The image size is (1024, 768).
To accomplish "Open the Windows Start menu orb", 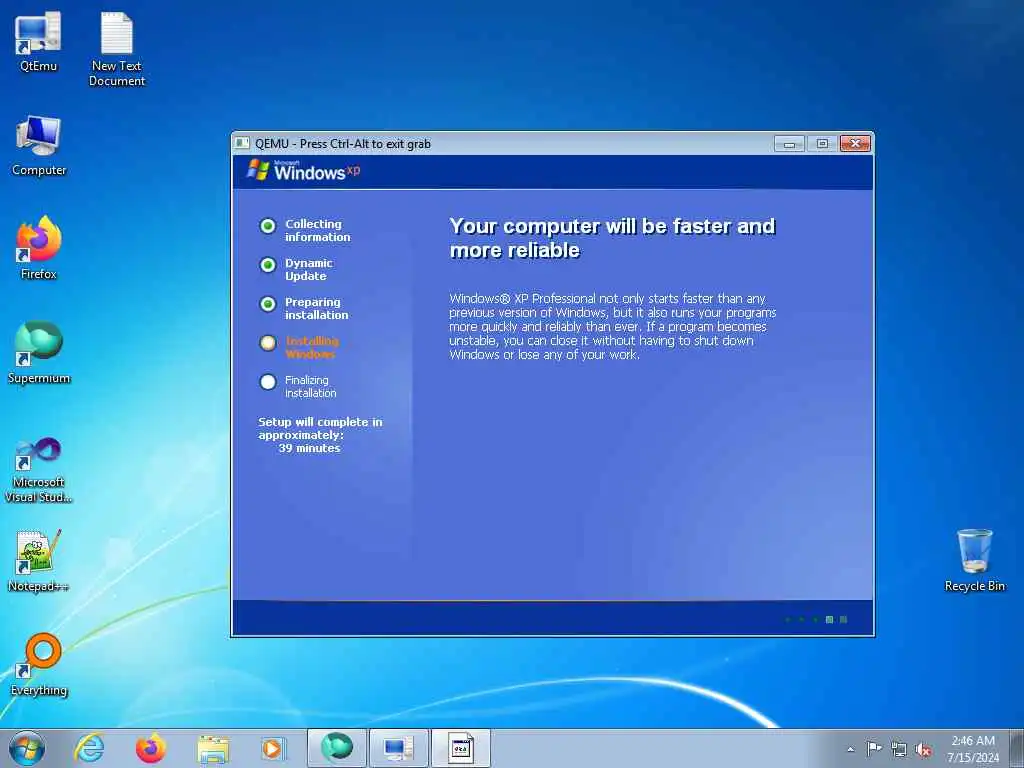I will tap(27, 748).
